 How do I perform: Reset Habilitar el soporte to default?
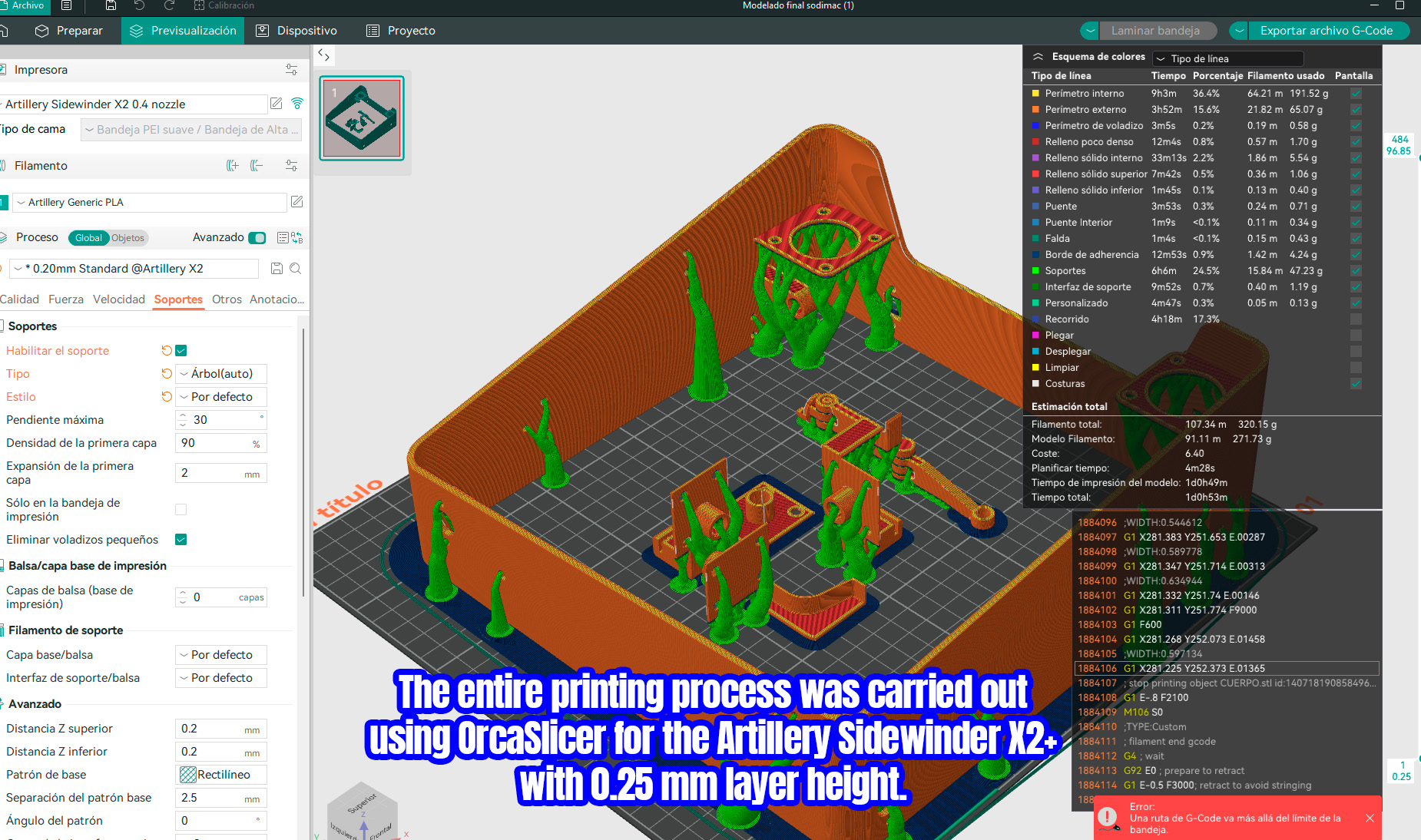167,351
